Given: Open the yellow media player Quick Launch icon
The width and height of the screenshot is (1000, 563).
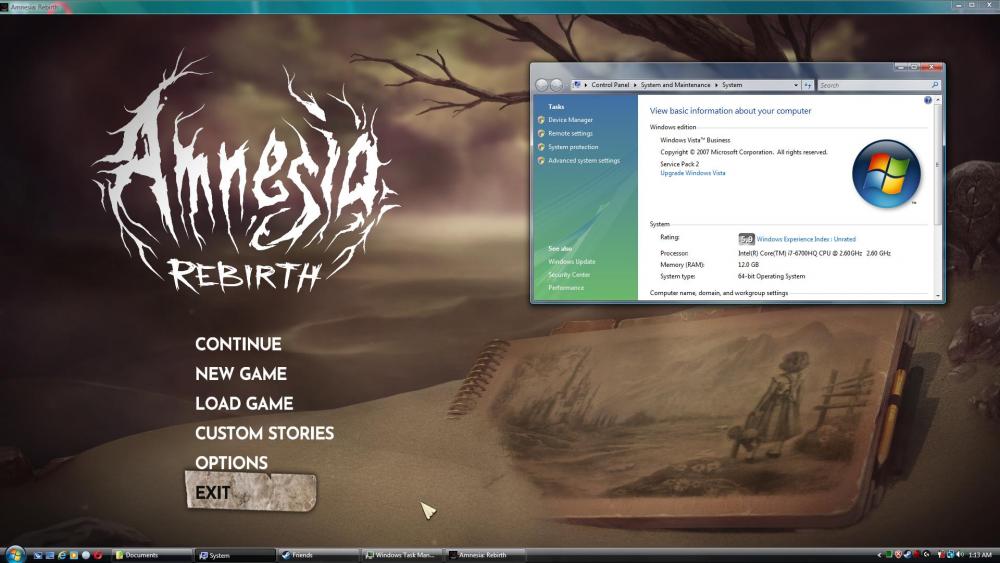Looking at the screenshot, I should [74, 555].
